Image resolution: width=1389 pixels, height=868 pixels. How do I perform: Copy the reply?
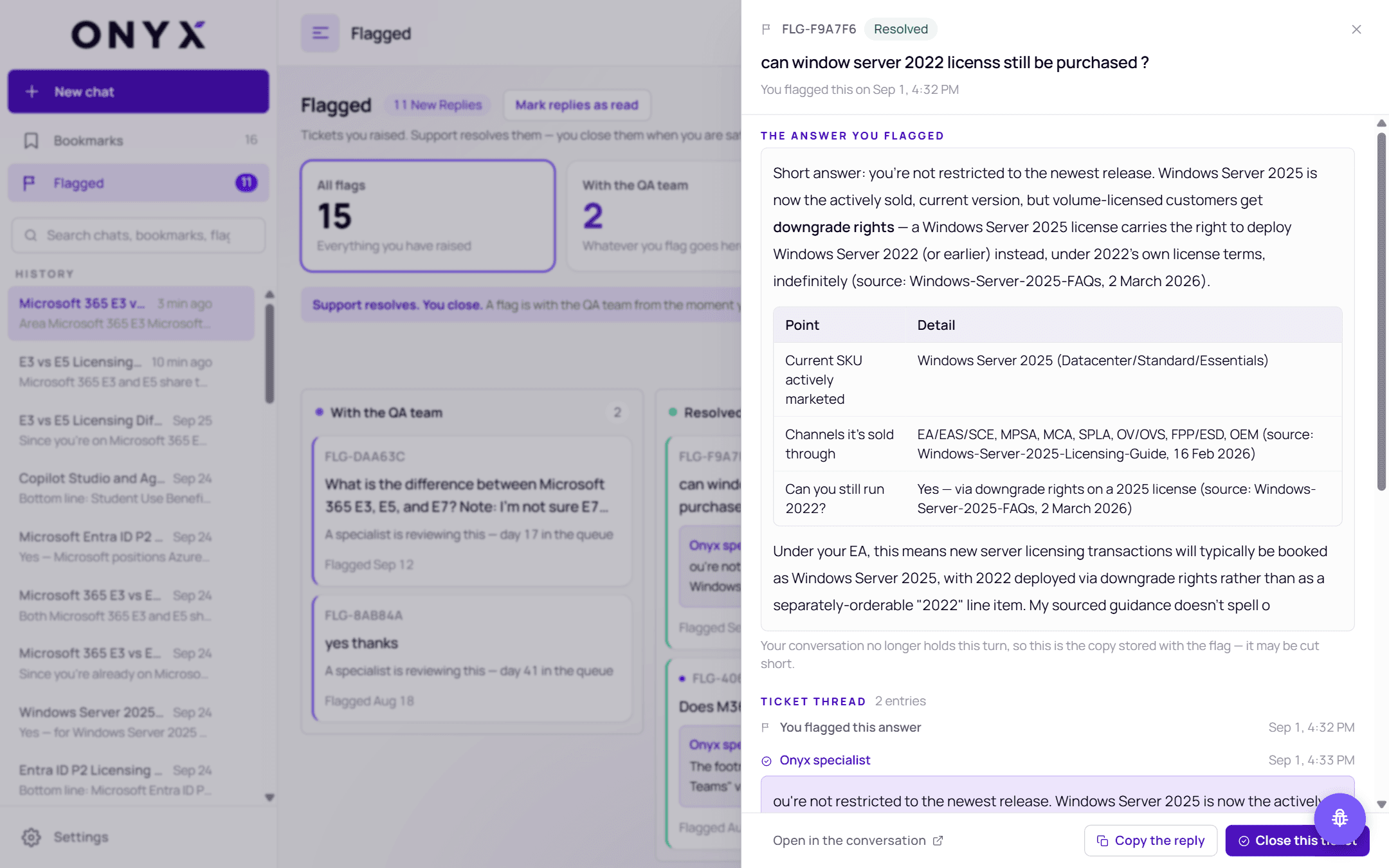point(1150,840)
